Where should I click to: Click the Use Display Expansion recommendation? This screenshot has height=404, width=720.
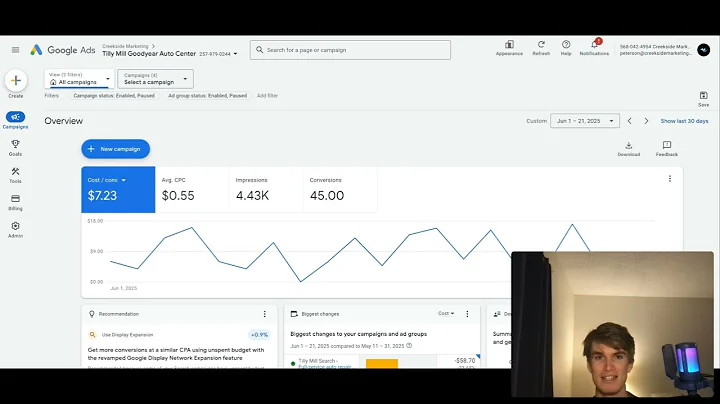pyautogui.click(x=127, y=335)
